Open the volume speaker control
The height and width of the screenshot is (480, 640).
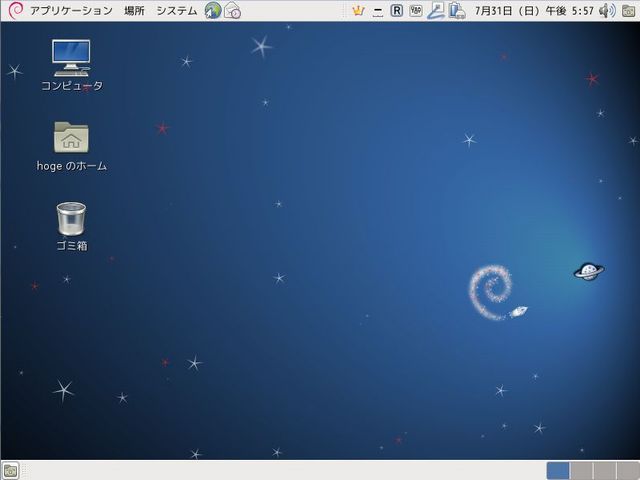point(607,11)
